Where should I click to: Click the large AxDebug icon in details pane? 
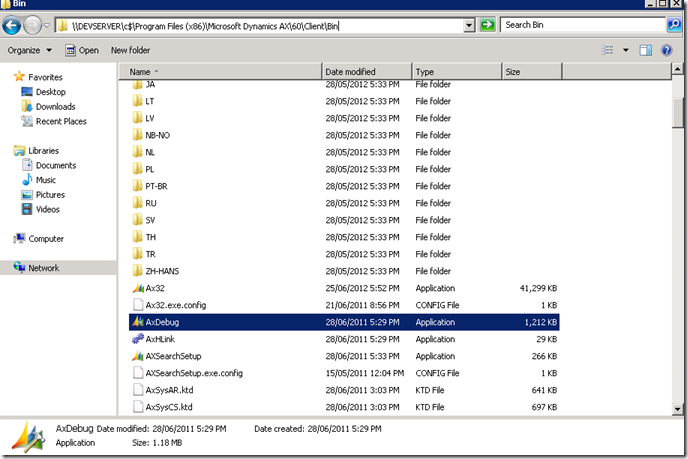click(x=28, y=437)
